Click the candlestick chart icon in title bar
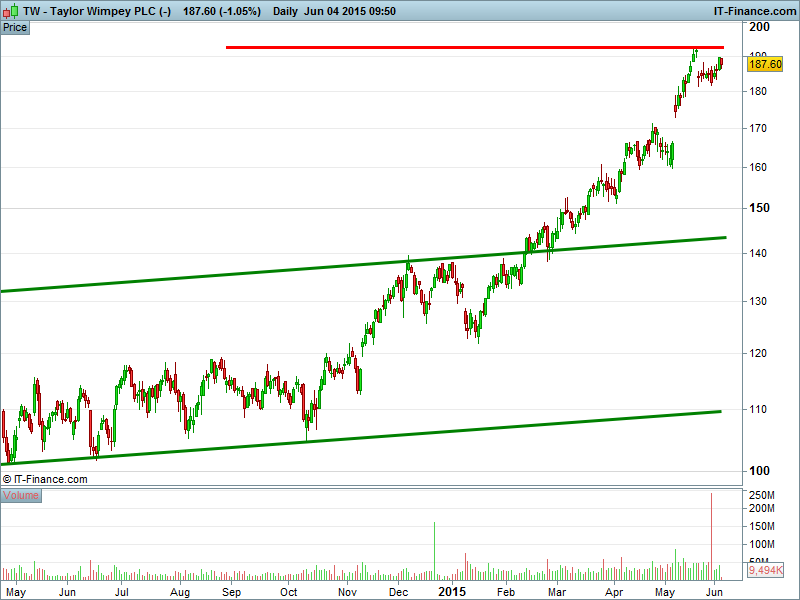The height and width of the screenshot is (600, 800). click(11, 11)
